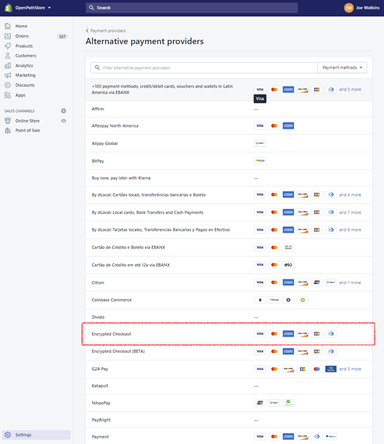
Task: Click Amex icon in Afterpay North America row
Action: [288, 126]
